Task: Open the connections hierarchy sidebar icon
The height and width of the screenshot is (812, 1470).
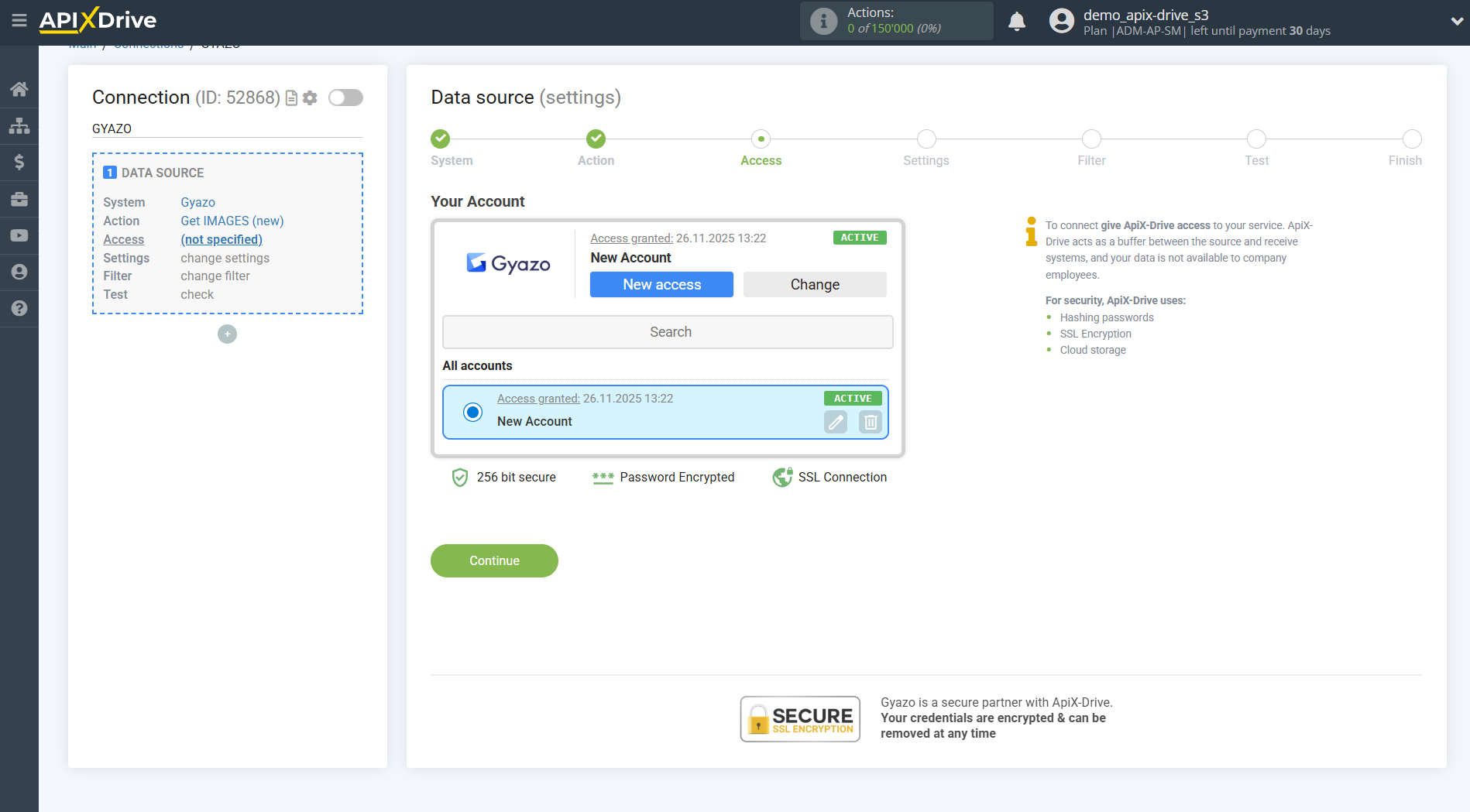Action: [19, 125]
